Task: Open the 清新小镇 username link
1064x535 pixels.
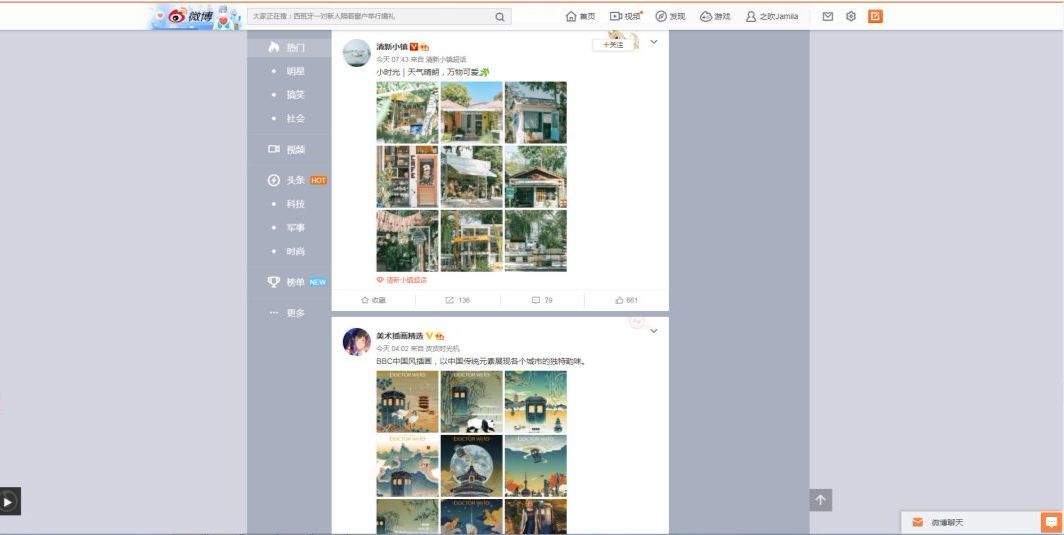Action: tap(392, 47)
